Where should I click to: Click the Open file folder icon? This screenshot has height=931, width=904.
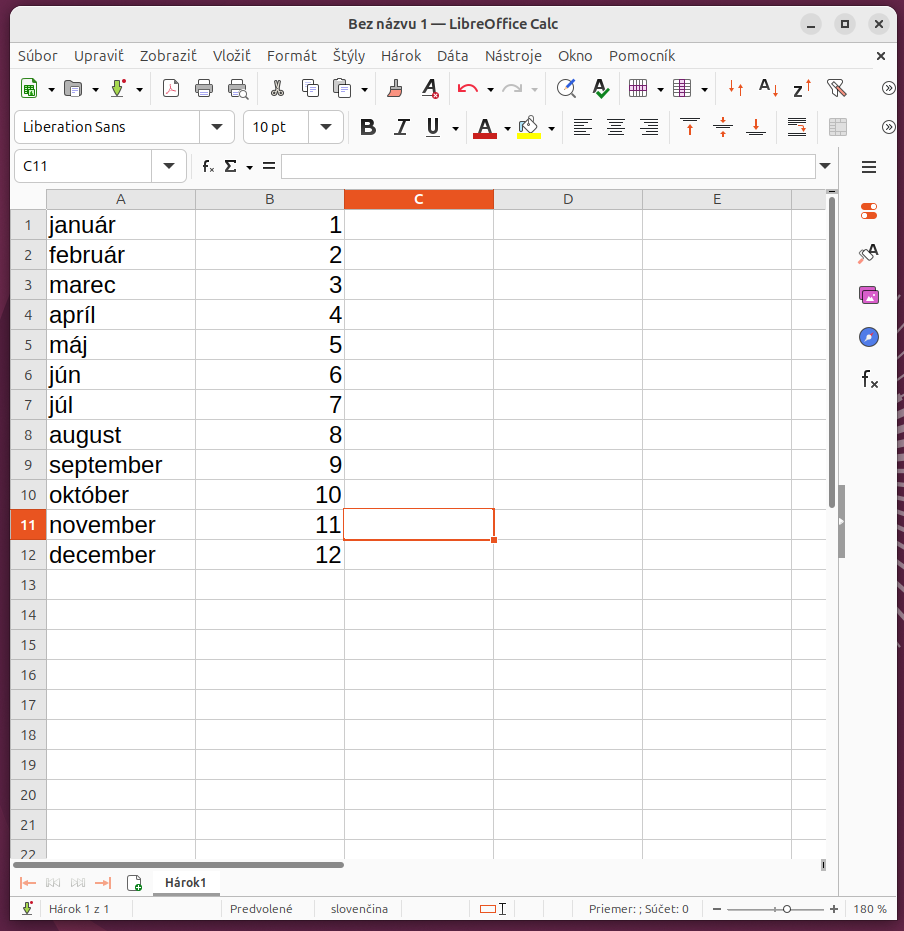73,89
